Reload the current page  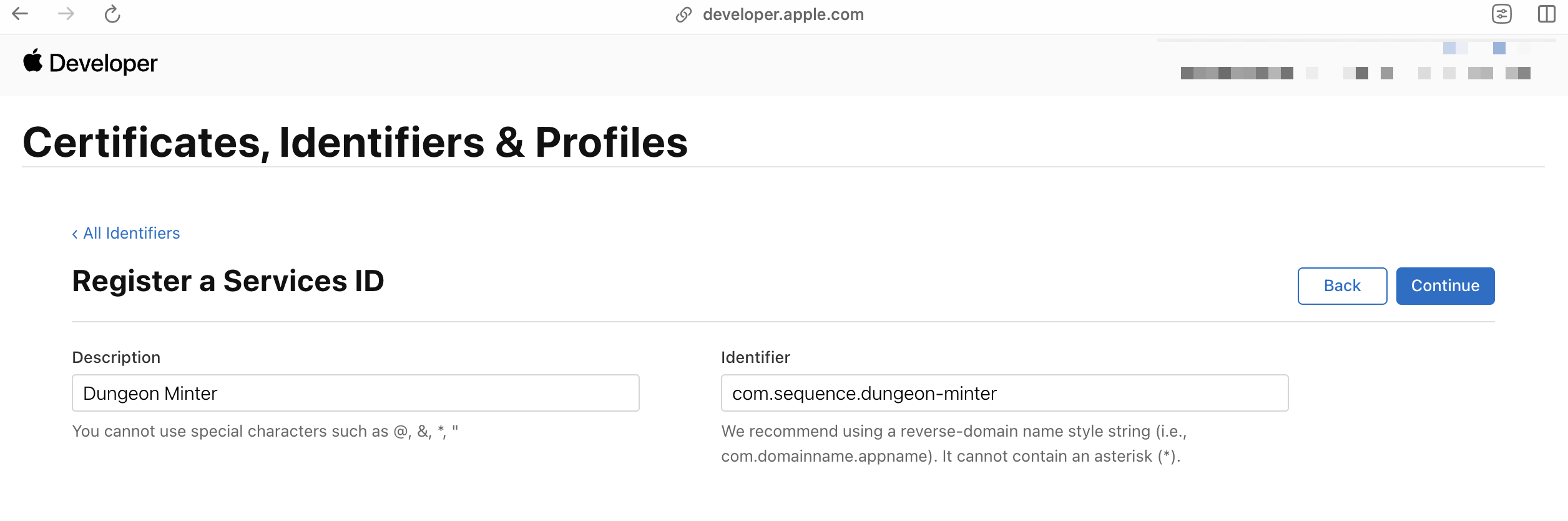tap(112, 14)
